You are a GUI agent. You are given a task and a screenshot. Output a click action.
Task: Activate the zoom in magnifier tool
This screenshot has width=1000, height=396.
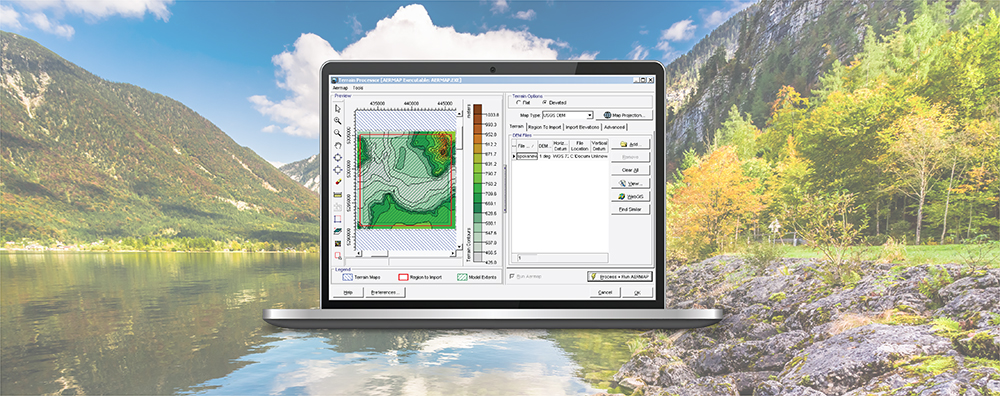coord(338,121)
